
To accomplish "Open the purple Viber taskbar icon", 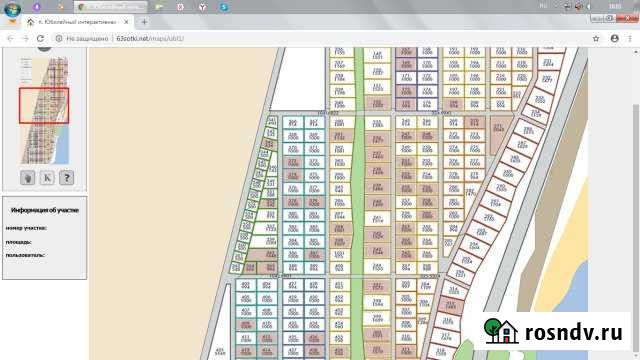I will pyautogui.click(x=37, y=7).
